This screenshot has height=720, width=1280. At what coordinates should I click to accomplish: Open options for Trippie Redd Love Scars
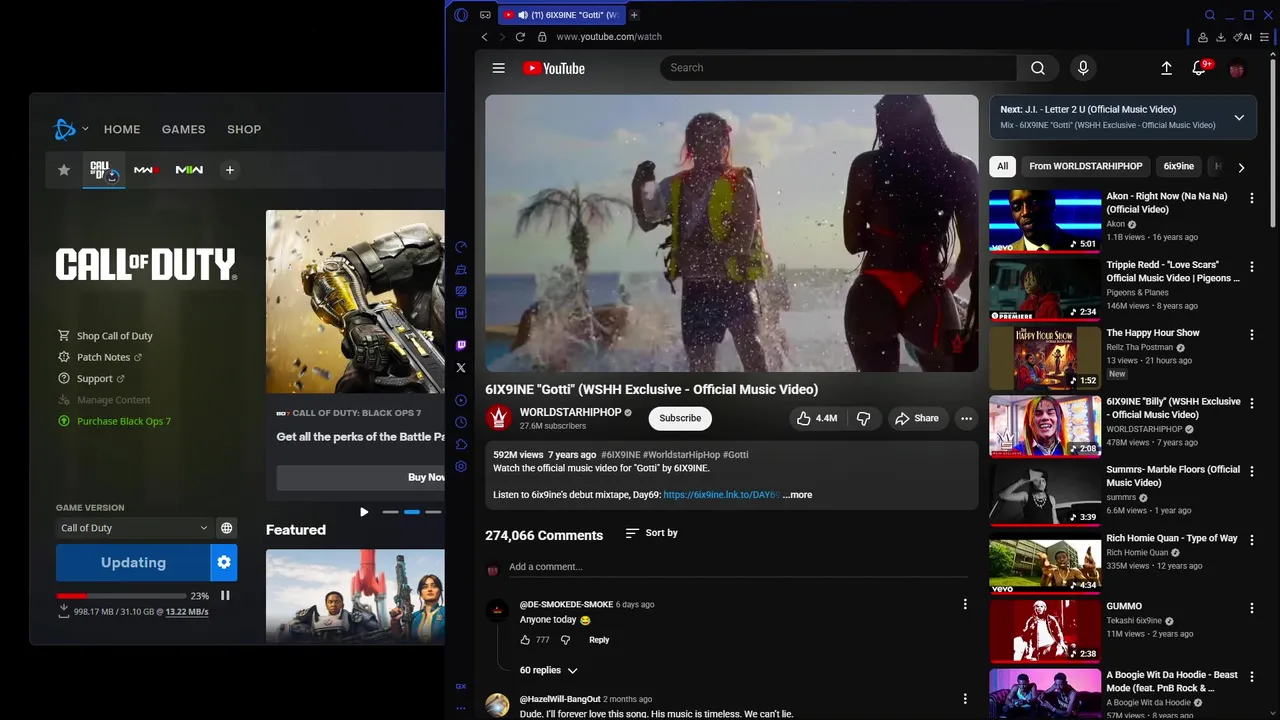click(1251, 267)
